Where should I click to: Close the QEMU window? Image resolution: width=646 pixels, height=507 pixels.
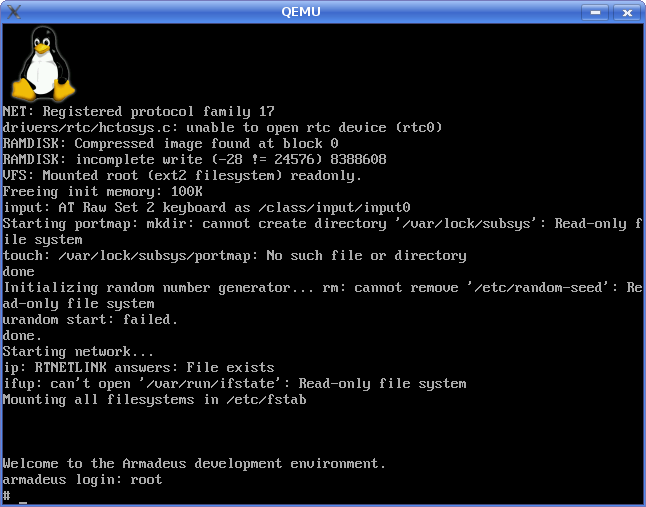(627, 11)
